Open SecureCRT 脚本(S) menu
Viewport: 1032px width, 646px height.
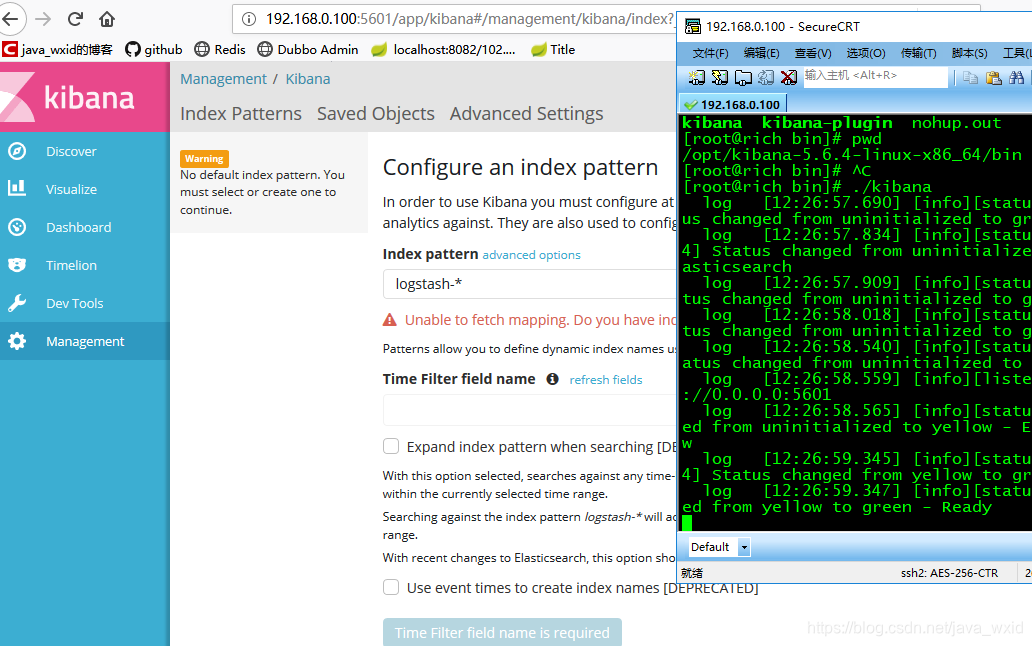click(x=969, y=53)
